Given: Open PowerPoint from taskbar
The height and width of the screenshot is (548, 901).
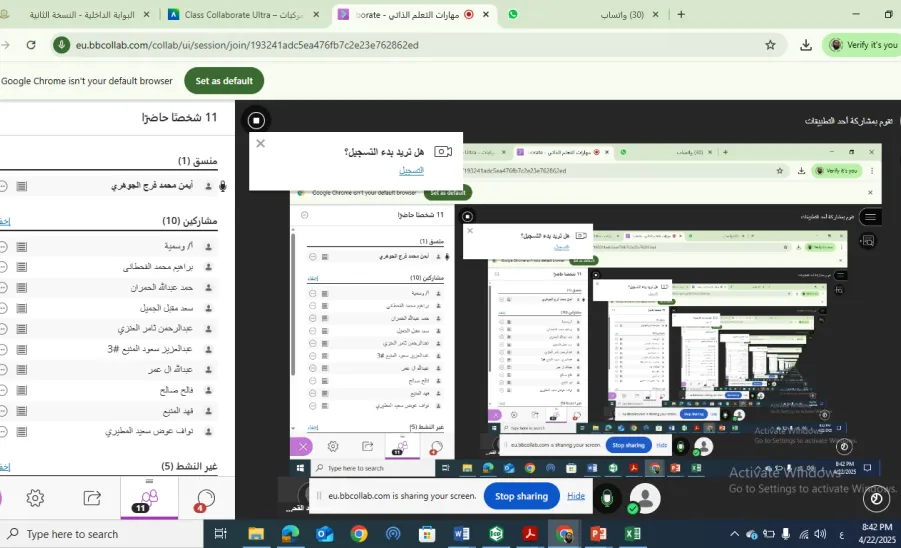Looking at the screenshot, I should click(x=598, y=534).
